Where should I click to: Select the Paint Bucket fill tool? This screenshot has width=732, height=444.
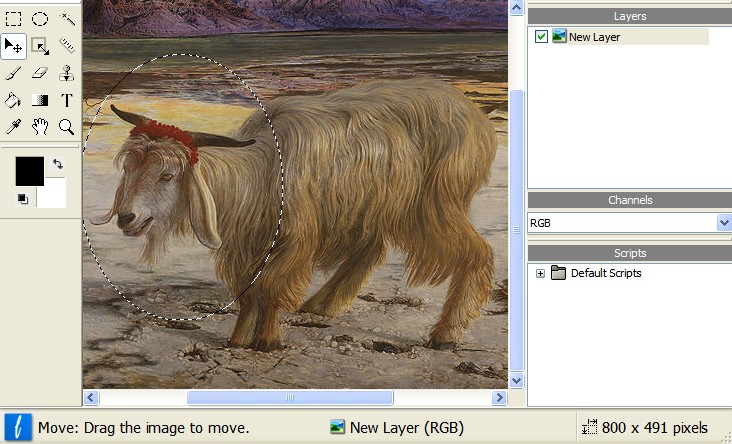pos(13,100)
